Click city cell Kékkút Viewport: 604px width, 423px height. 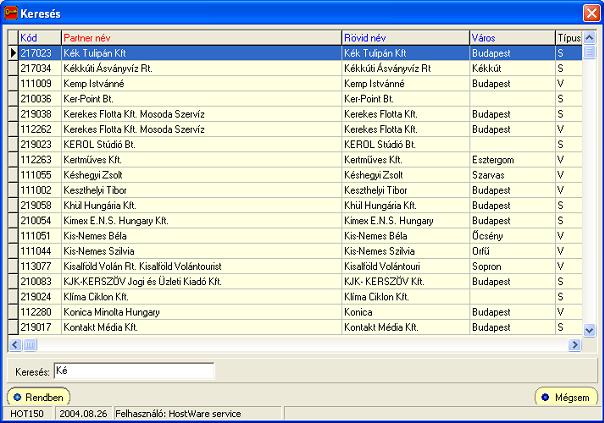(x=512, y=68)
